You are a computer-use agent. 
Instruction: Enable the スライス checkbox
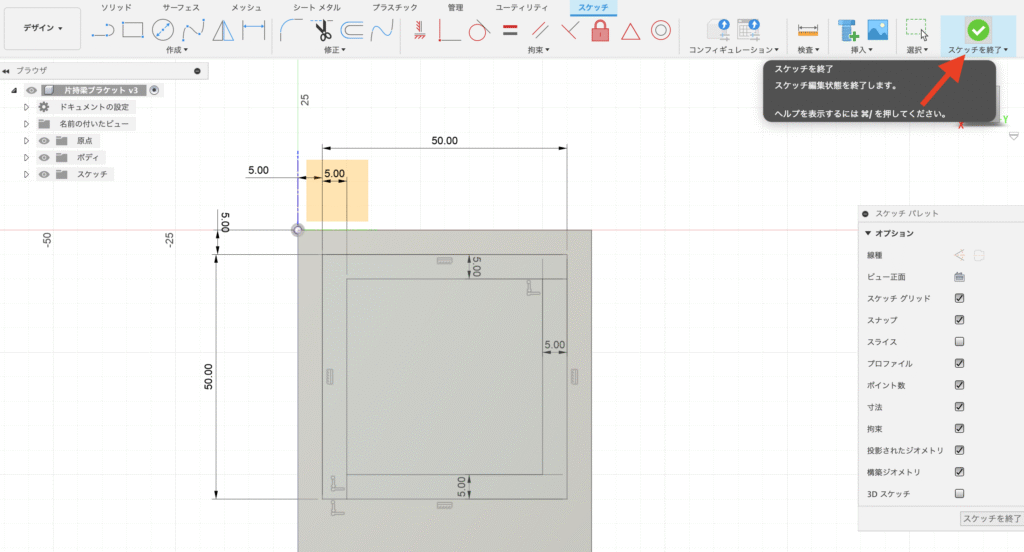[x=960, y=341]
